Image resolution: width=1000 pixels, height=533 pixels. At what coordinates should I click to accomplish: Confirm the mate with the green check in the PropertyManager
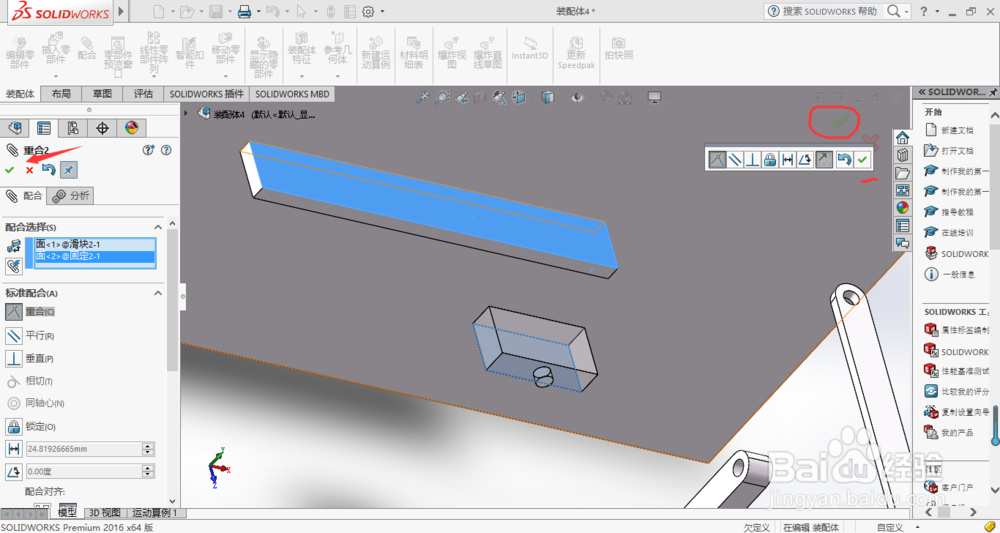tap(10, 170)
